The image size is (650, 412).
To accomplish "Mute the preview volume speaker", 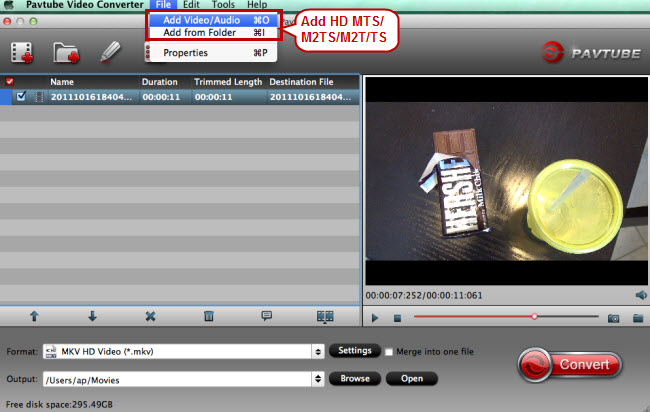I will tap(641, 295).
